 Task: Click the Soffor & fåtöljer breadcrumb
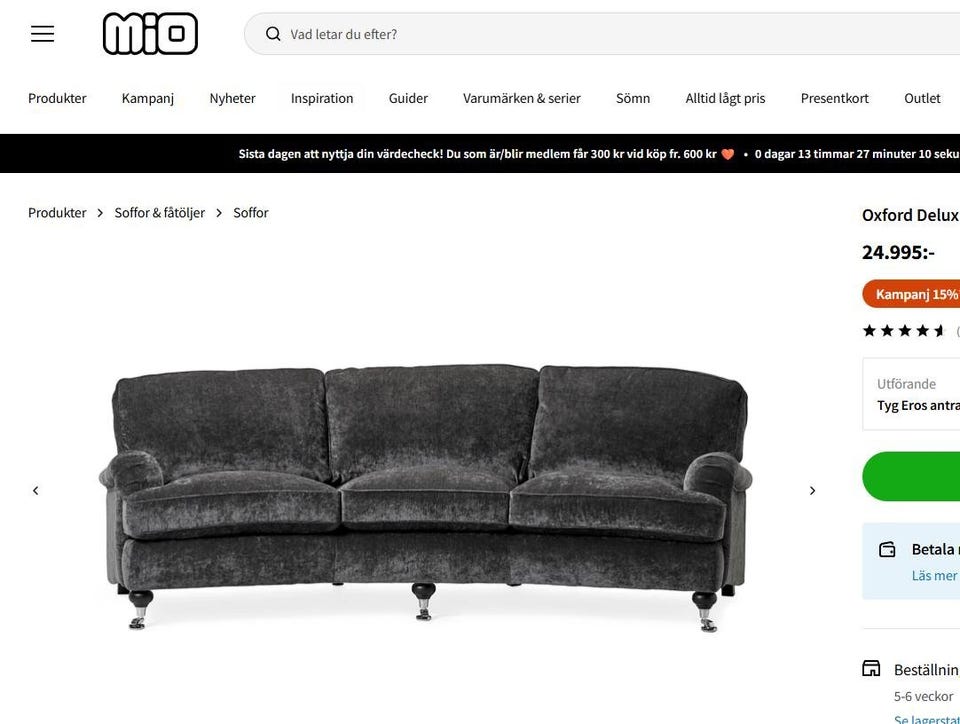tap(160, 213)
